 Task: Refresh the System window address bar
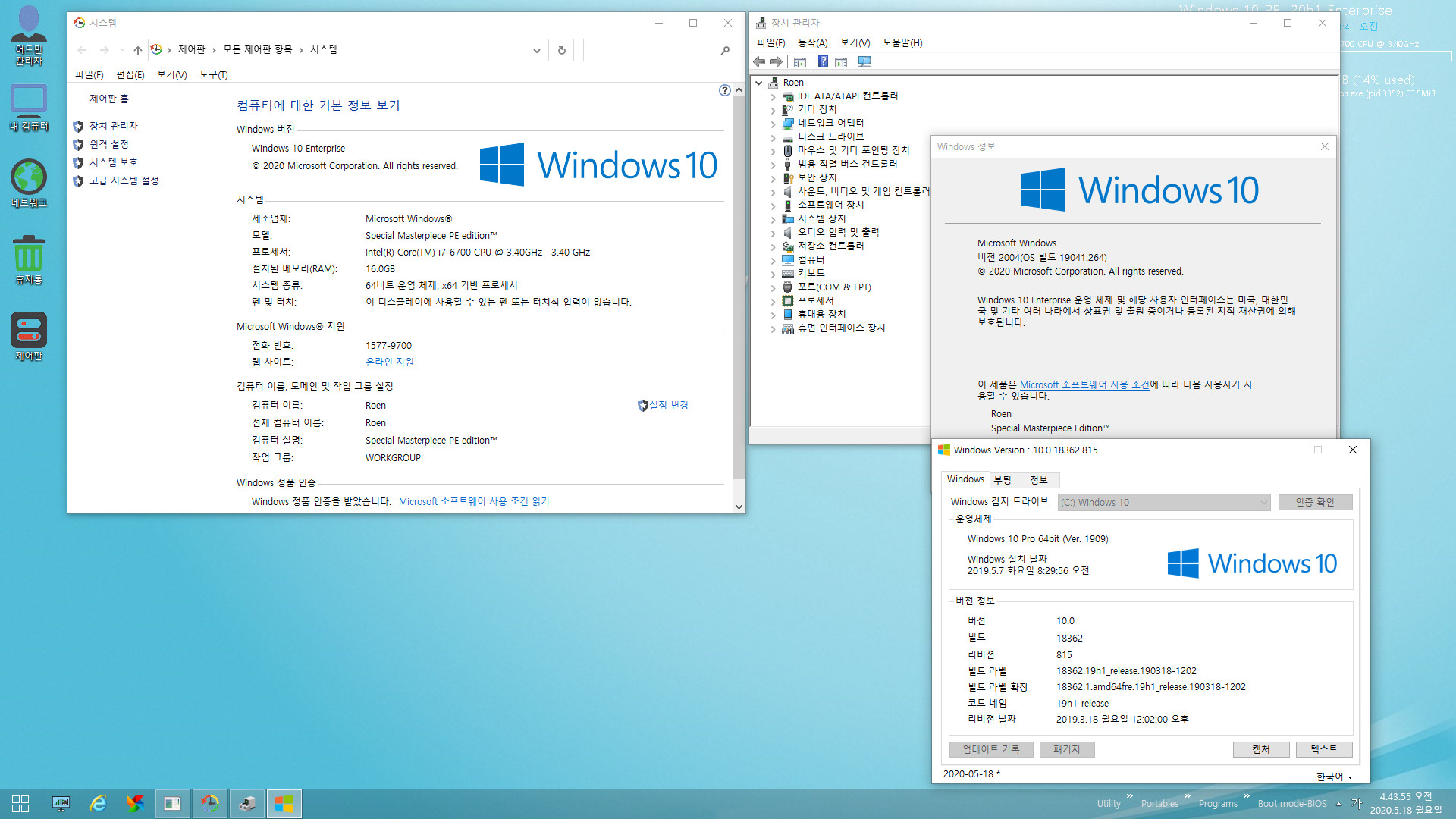[x=562, y=50]
